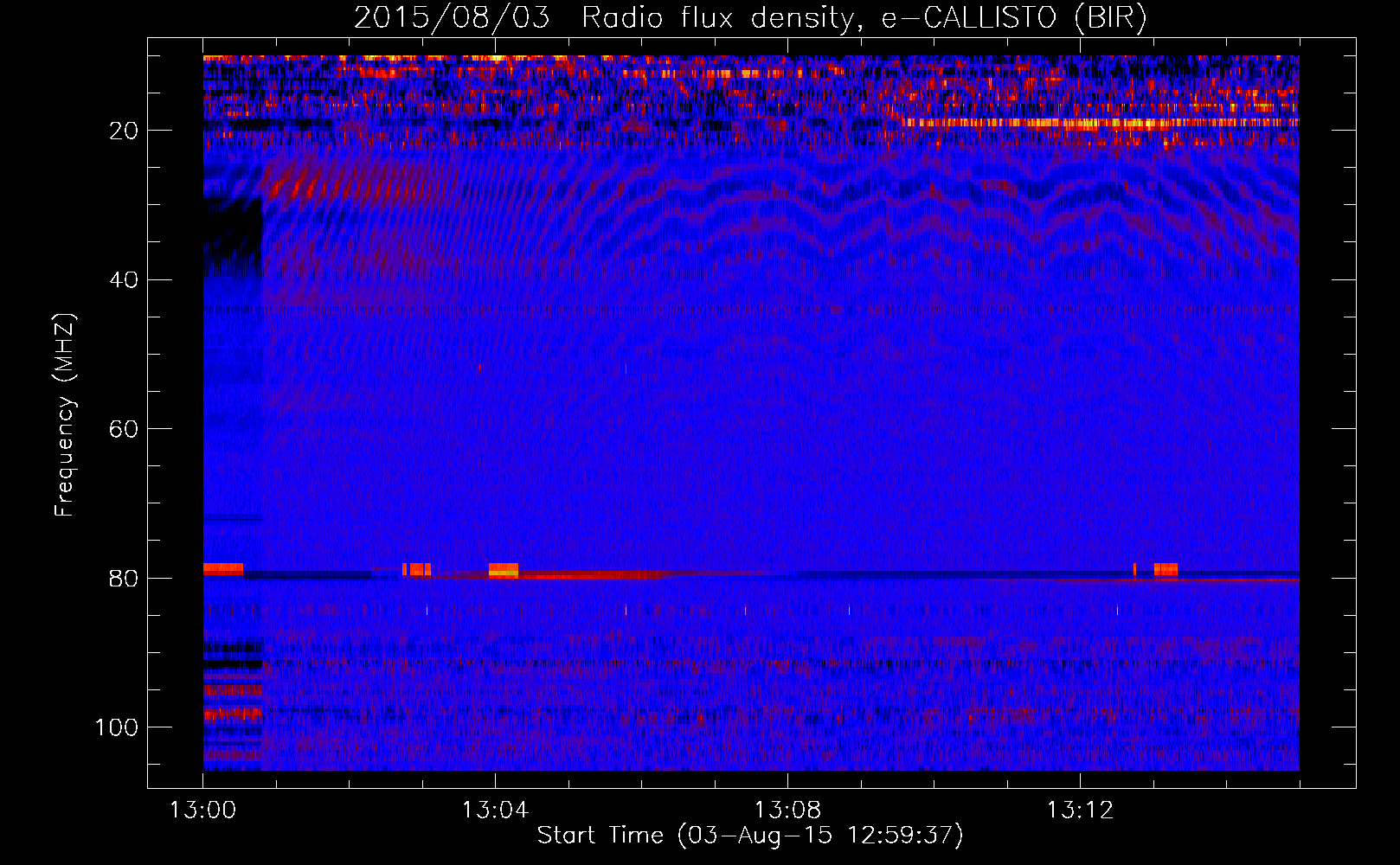Click the '13:00' time tick label

[202, 811]
